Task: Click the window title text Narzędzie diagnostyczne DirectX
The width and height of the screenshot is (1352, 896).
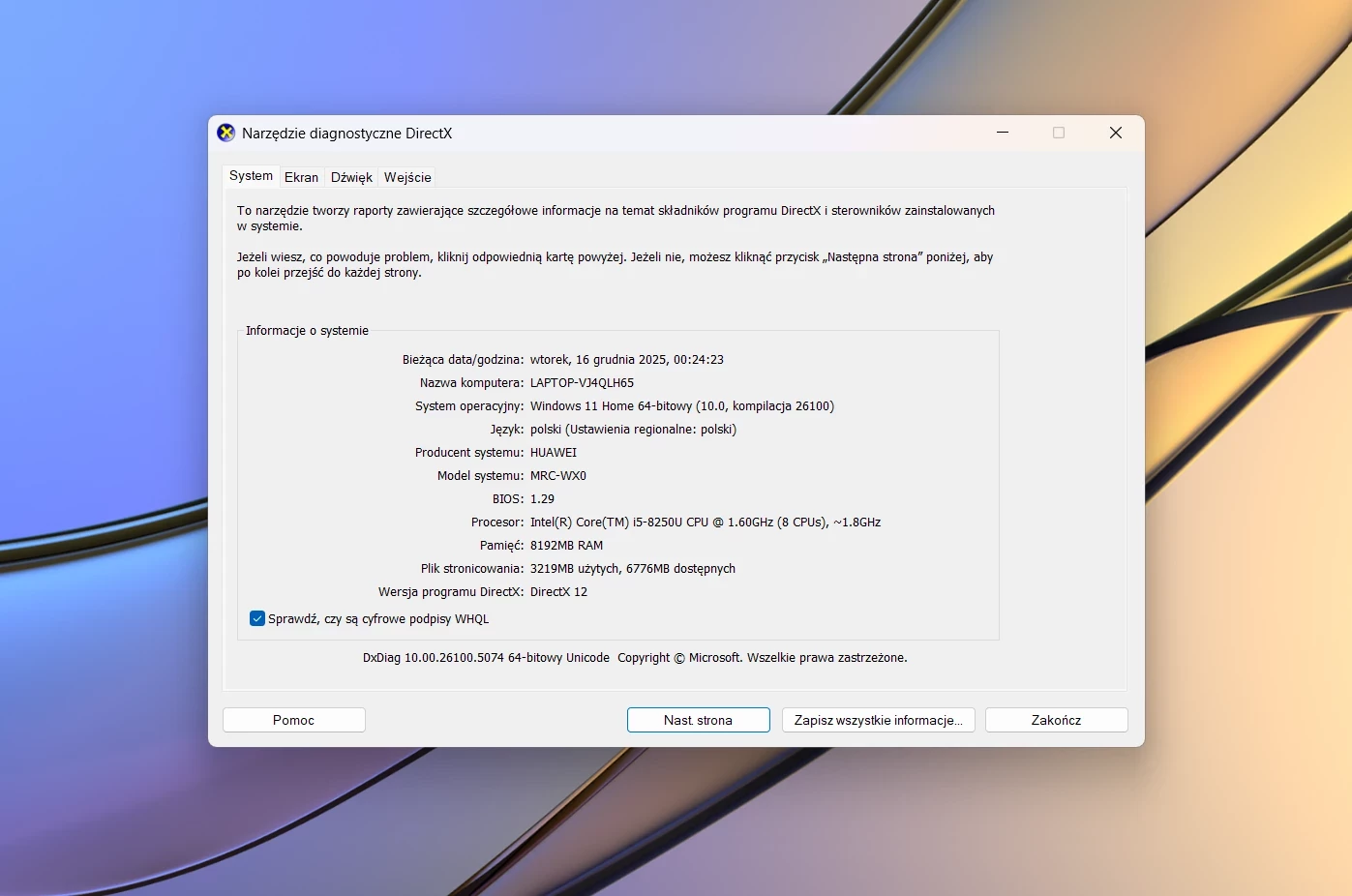Action: pyautogui.click(x=346, y=134)
